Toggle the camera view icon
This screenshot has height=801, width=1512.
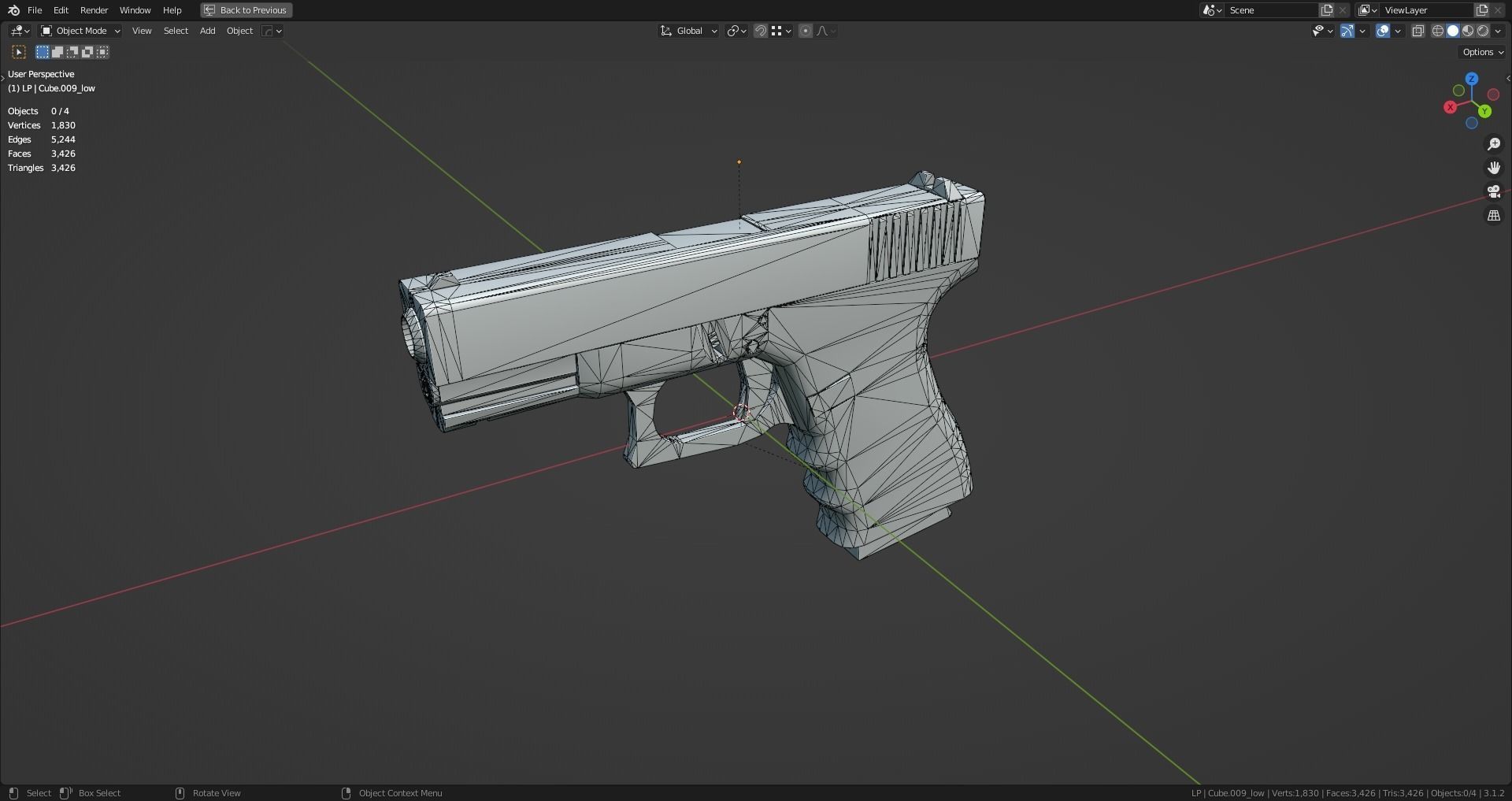point(1494,191)
